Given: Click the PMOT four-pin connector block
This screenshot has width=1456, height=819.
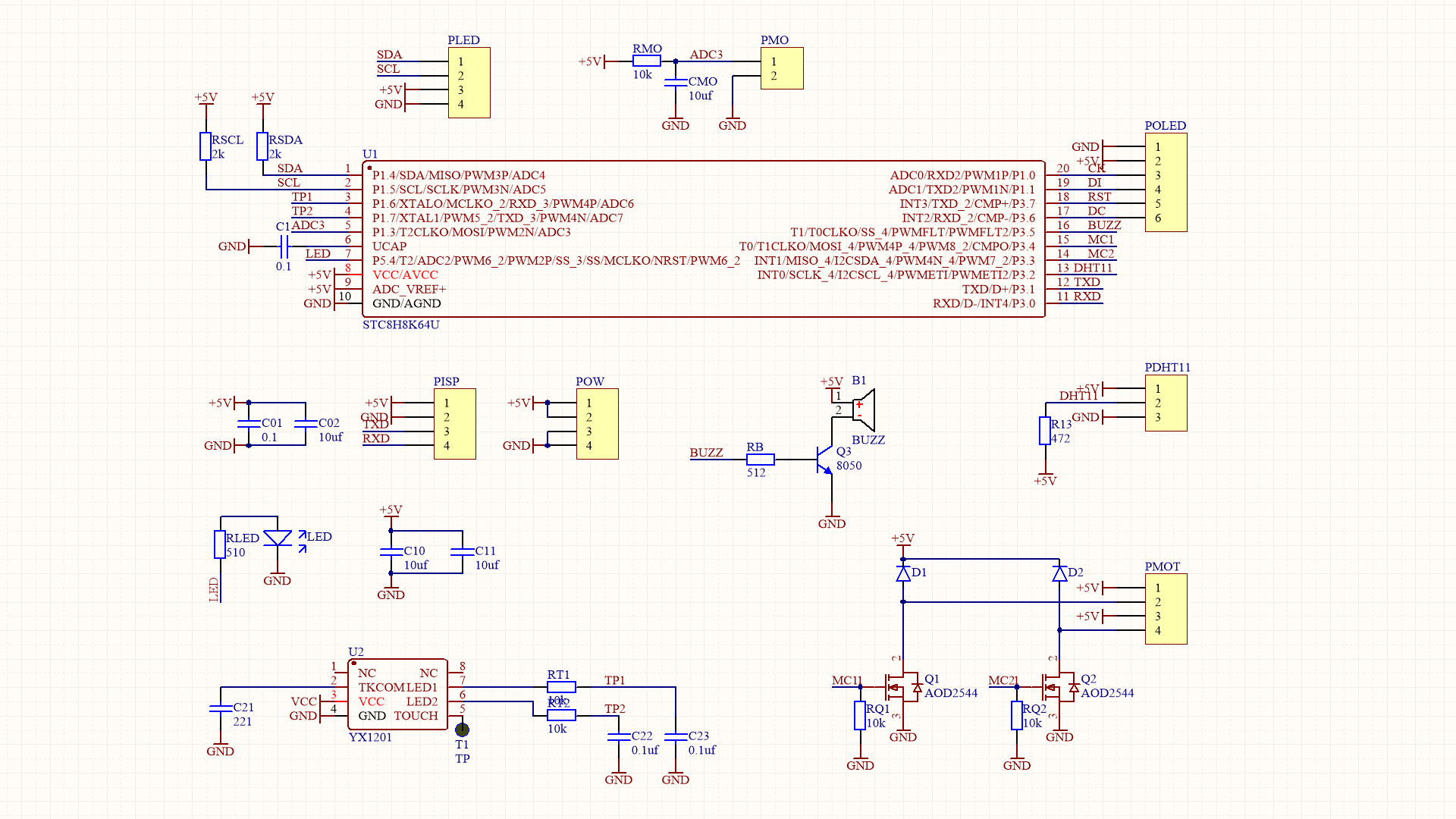Looking at the screenshot, I should click(x=1166, y=609).
